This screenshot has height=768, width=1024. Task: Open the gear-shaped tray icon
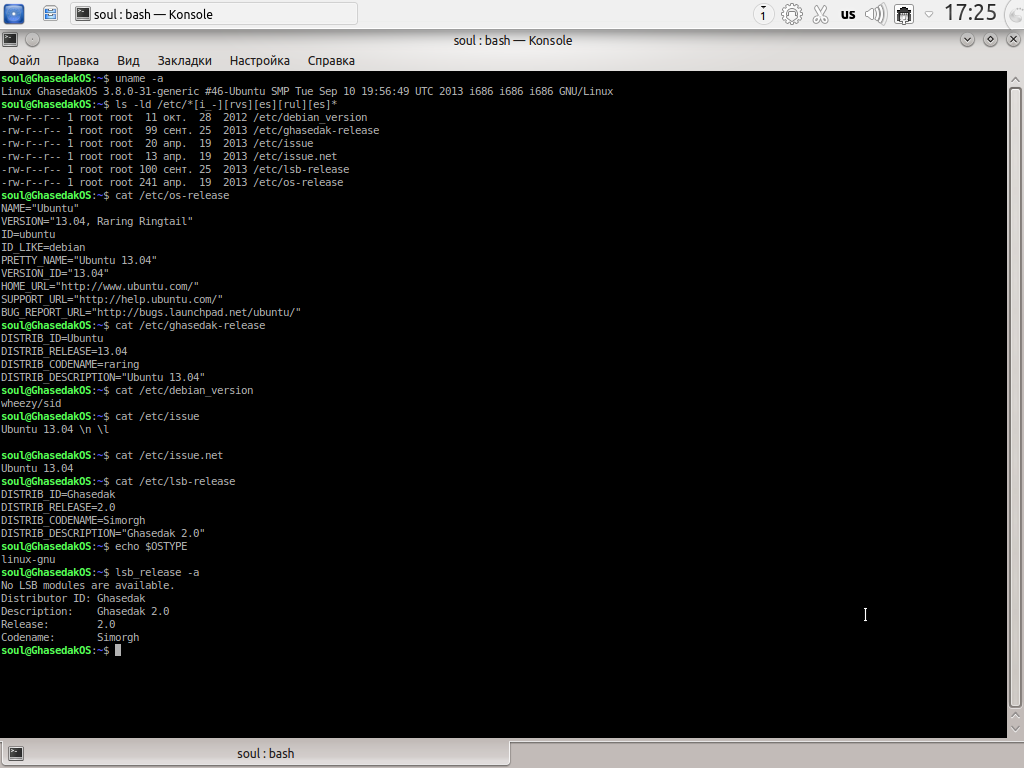click(x=792, y=14)
